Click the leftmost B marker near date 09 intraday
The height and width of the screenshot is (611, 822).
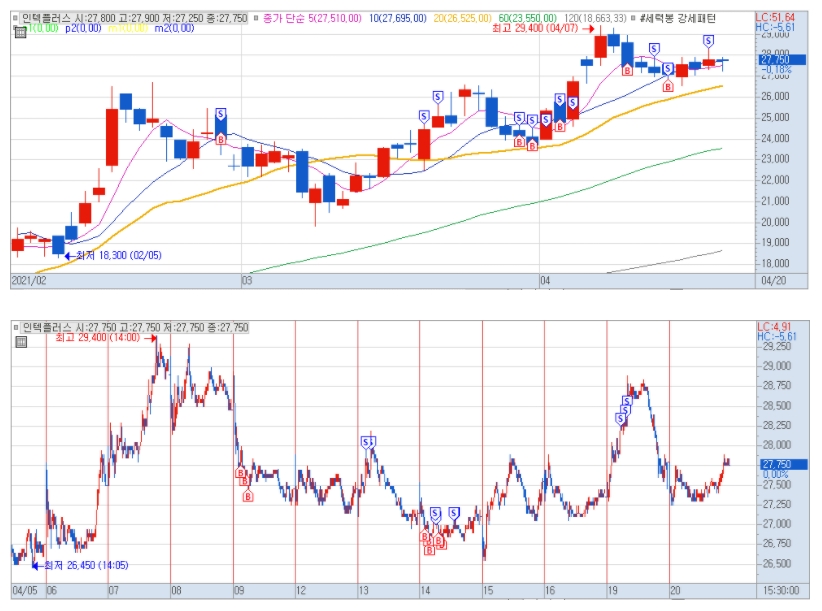[239, 471]
